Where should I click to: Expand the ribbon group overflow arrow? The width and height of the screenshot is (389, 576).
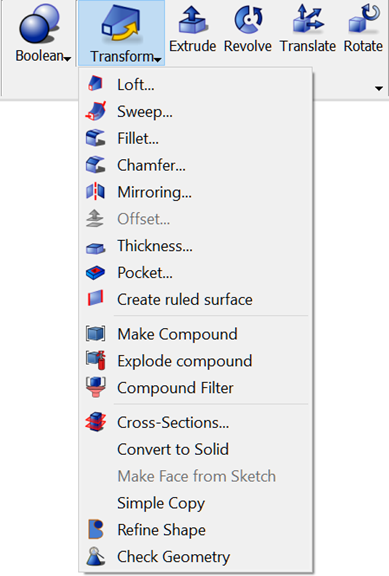coord(379,88)
